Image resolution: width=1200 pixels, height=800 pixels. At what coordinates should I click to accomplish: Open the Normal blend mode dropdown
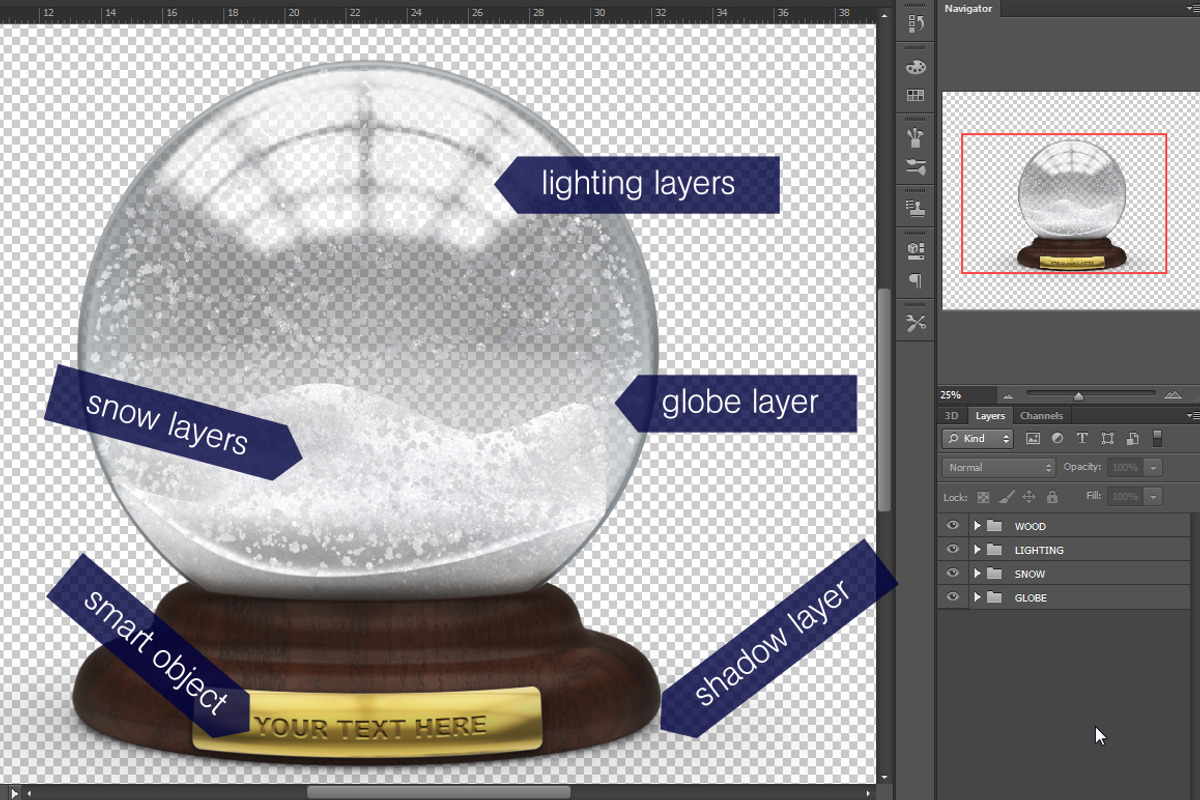(999, 467)
